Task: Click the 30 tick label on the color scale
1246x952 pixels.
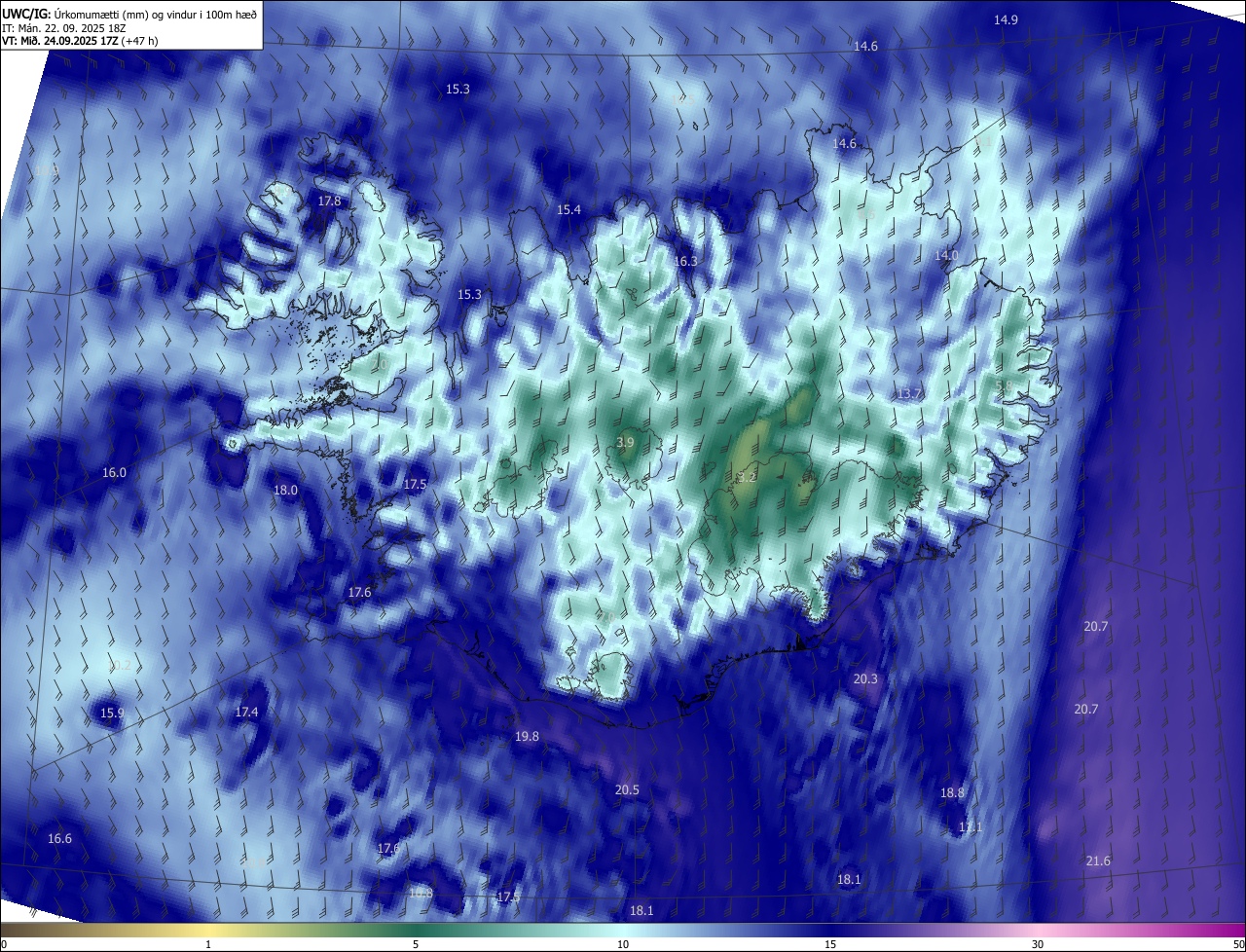Action: pyautogui.click(x=1038, y=945)
